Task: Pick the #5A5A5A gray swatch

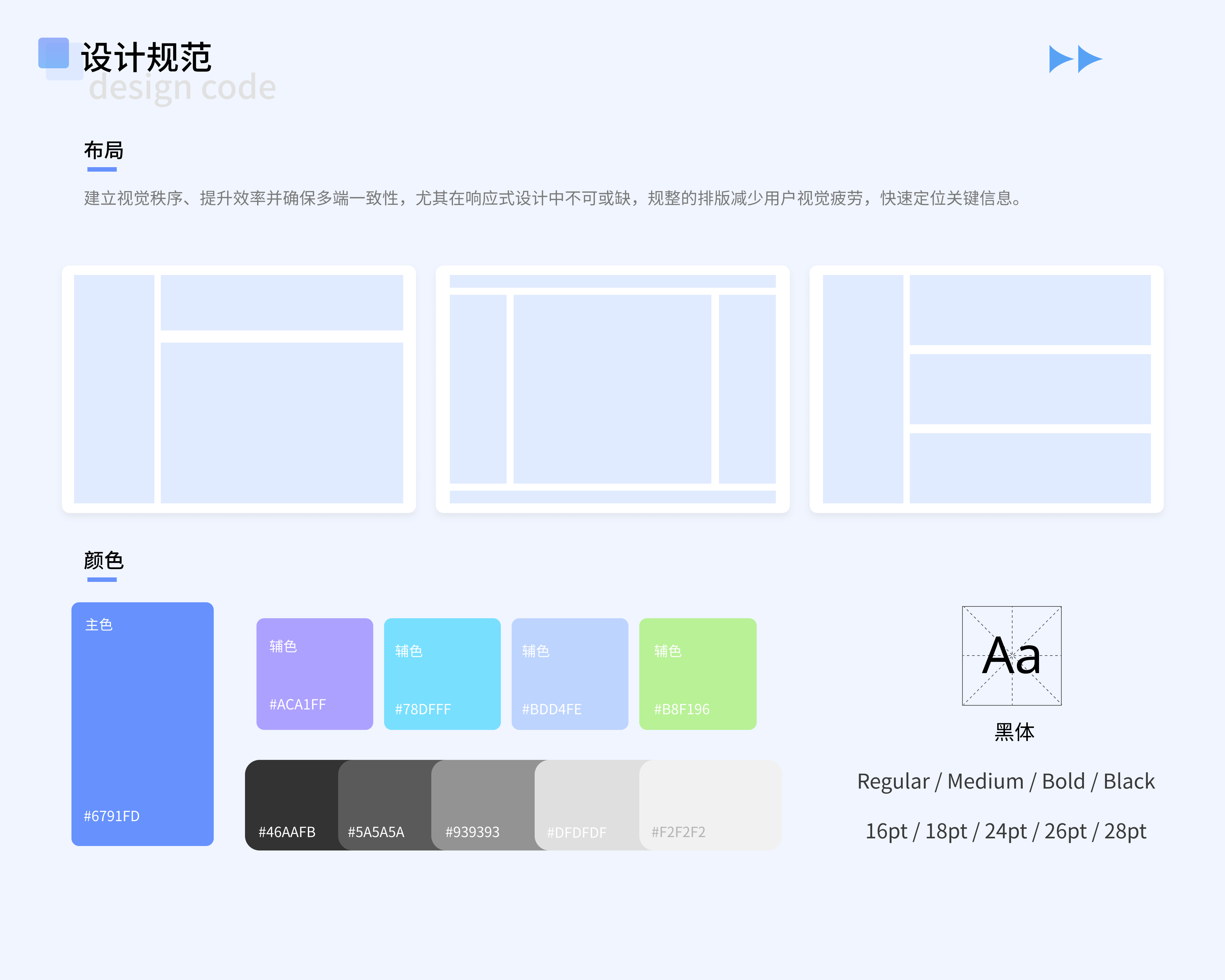Action: click(384, 805)
